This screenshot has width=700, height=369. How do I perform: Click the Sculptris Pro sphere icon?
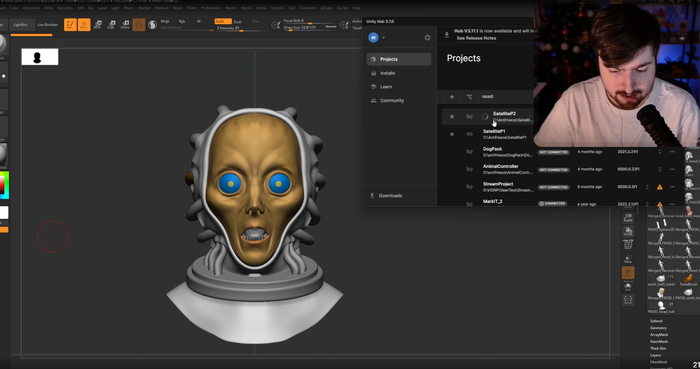click(x=152, y=25)
